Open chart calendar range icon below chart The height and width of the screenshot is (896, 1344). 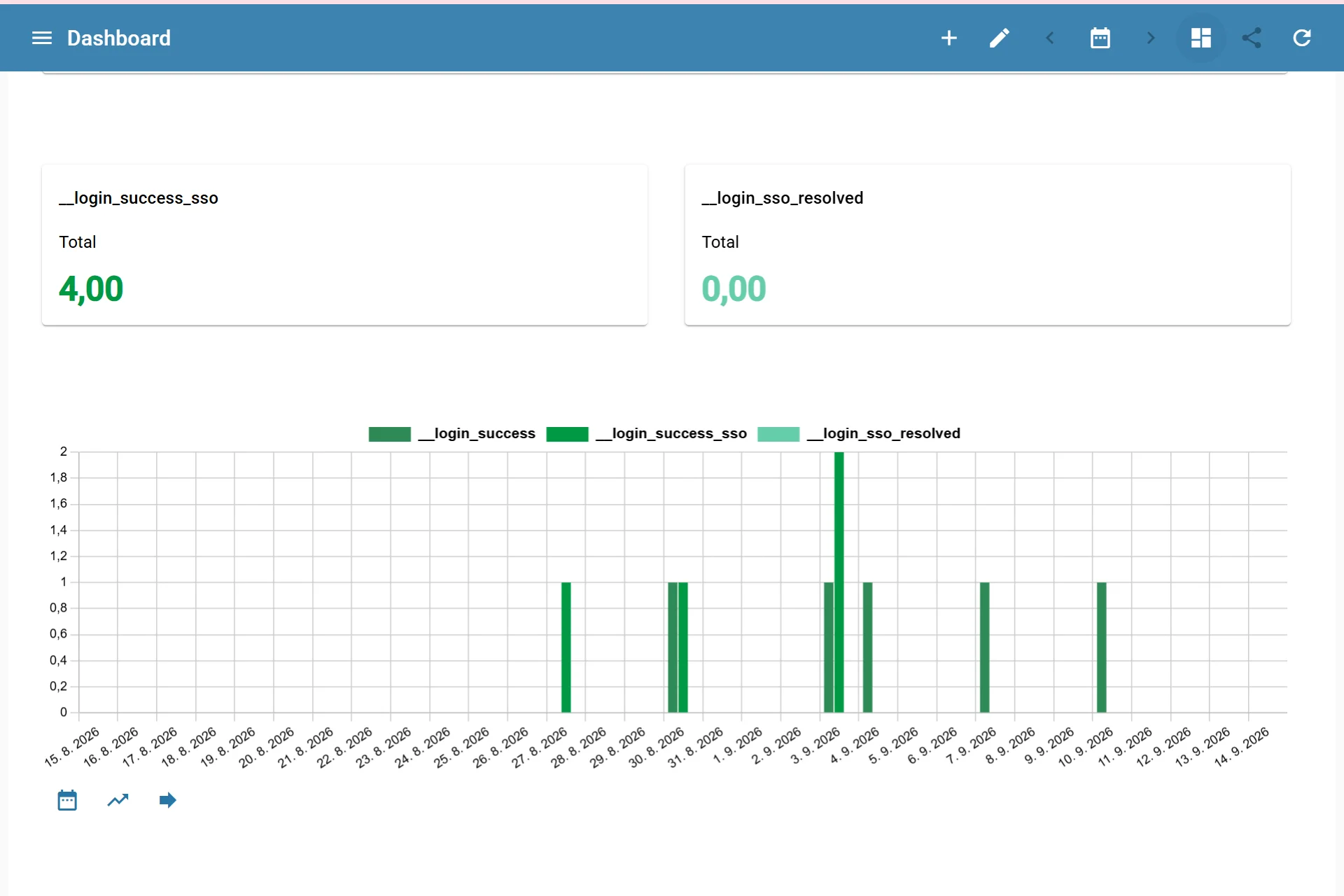point(67,800)
